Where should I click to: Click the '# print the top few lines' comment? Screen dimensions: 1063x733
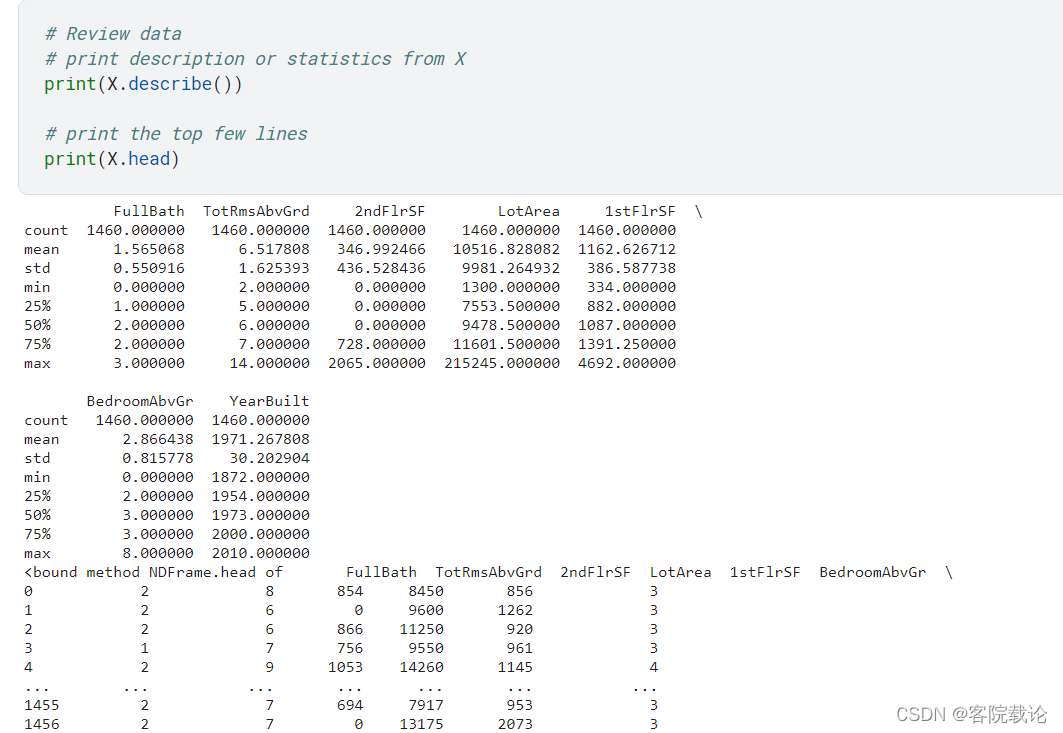(176, 134)
